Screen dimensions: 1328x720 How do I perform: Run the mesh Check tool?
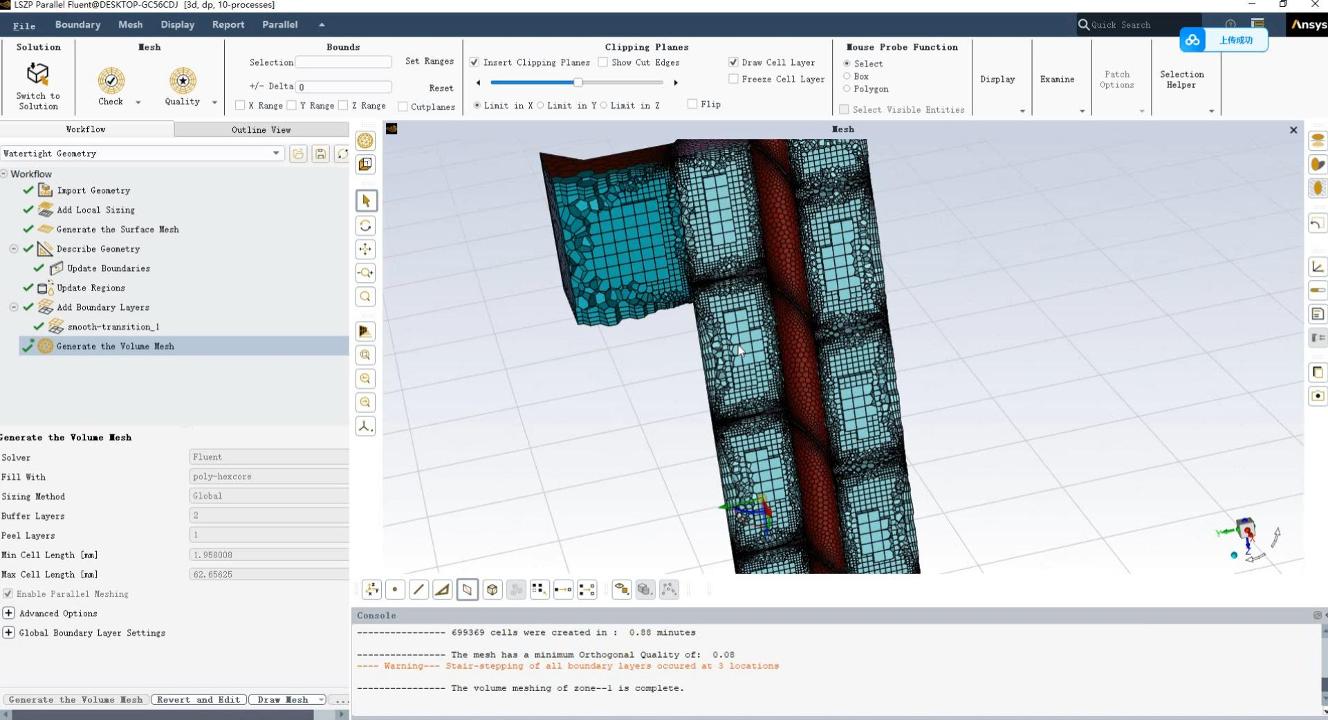[x=111, y=81]
